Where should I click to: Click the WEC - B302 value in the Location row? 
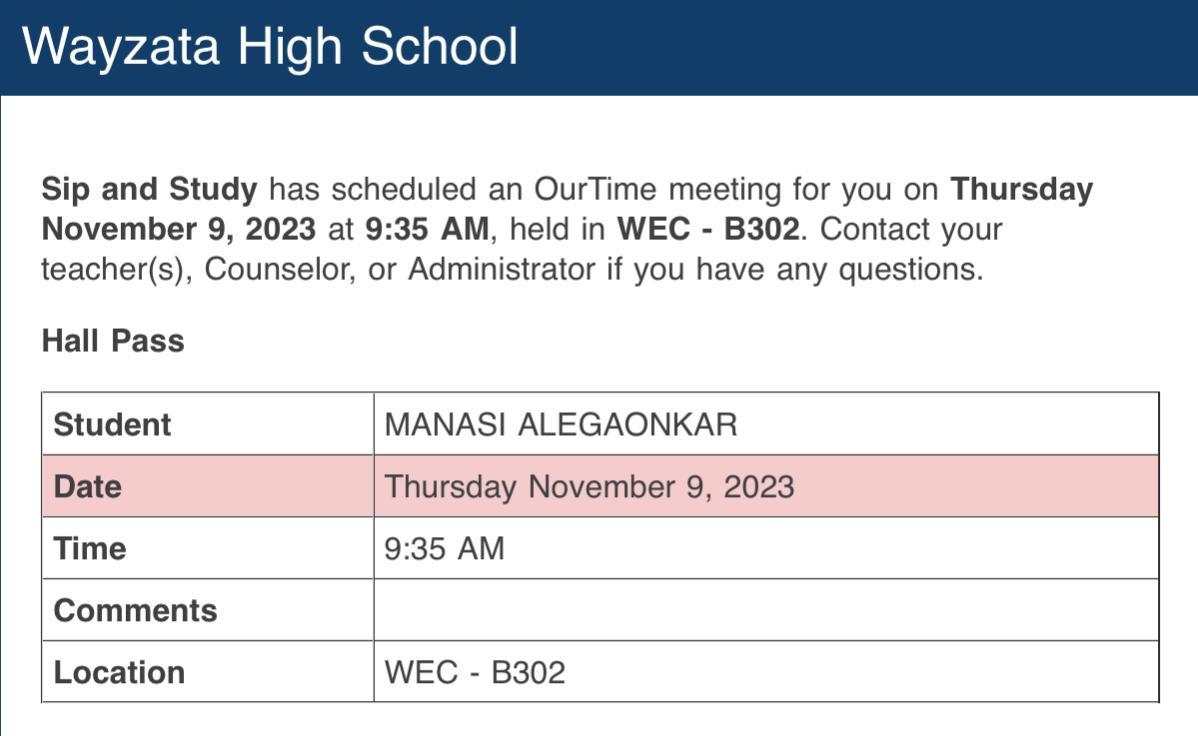475,672
